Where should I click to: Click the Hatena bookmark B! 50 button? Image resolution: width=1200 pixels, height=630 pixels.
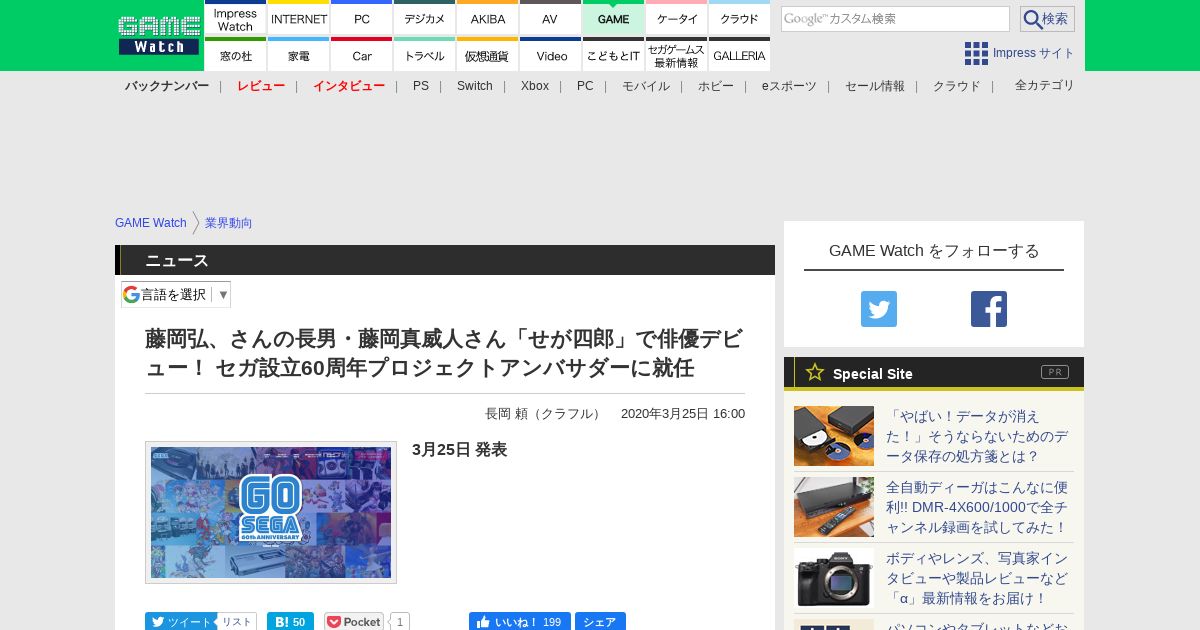click(290, 622)
